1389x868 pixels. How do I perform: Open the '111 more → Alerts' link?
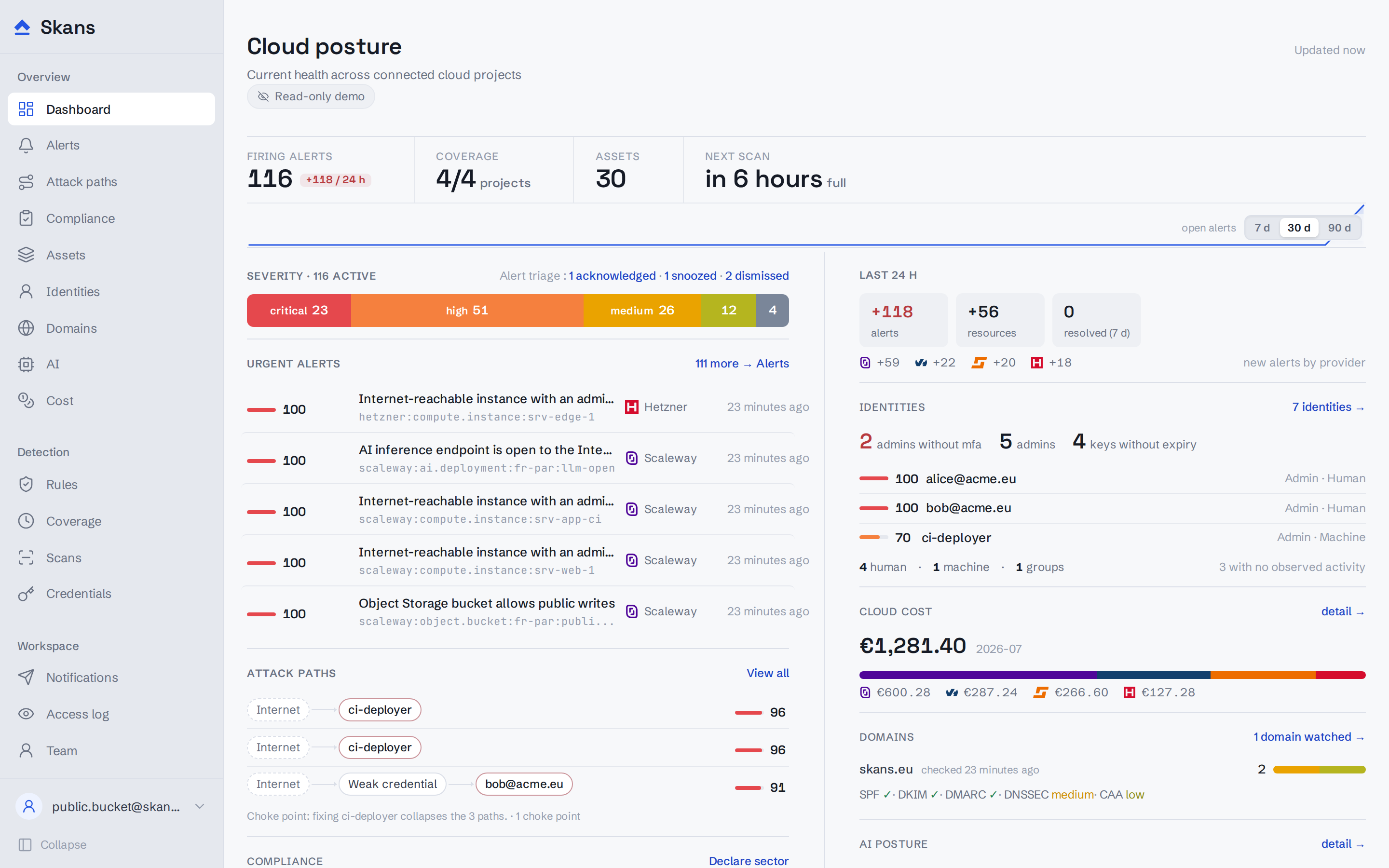click(x=742, y=364)
